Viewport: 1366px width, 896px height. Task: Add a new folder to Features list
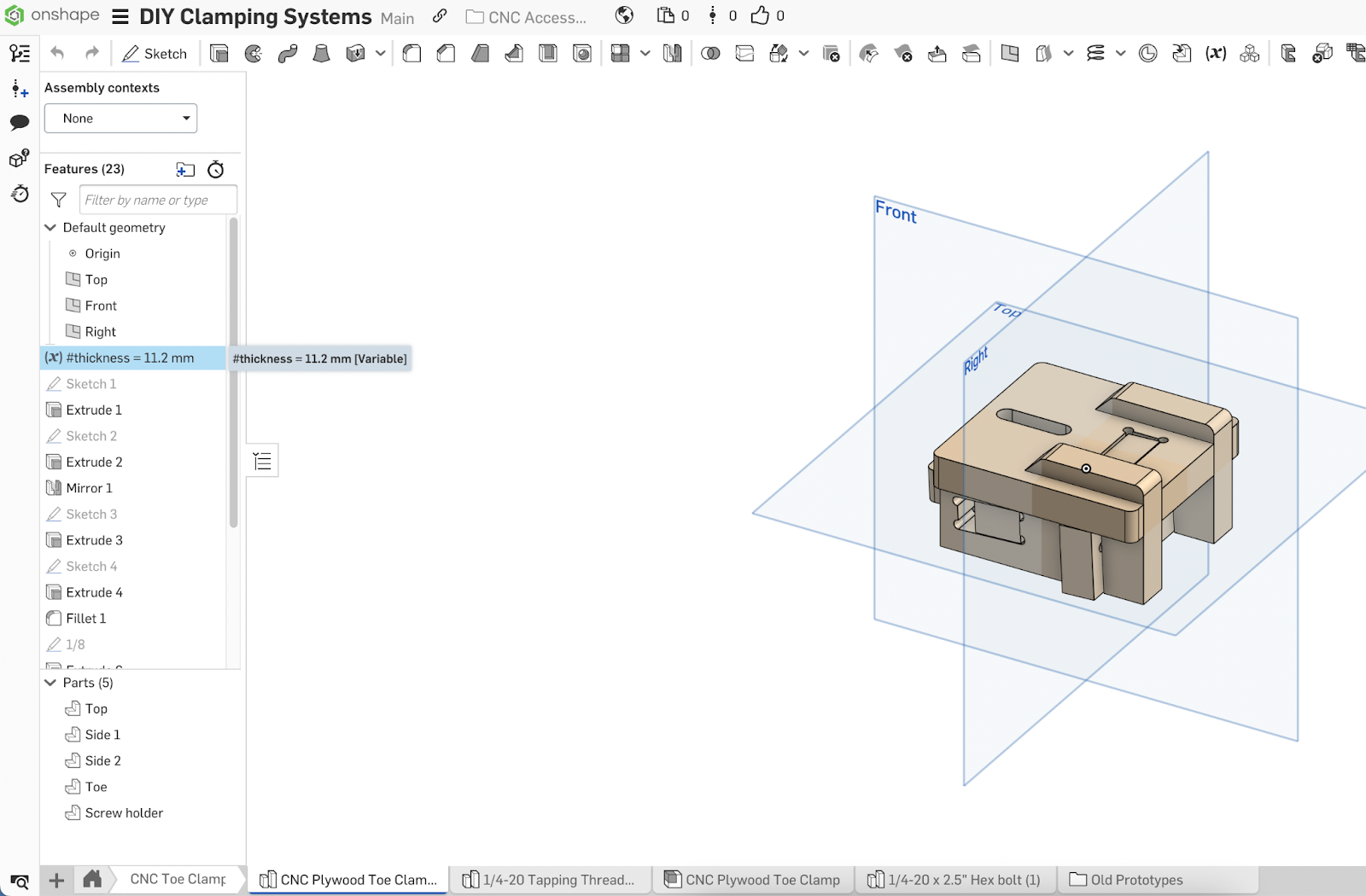185,170
